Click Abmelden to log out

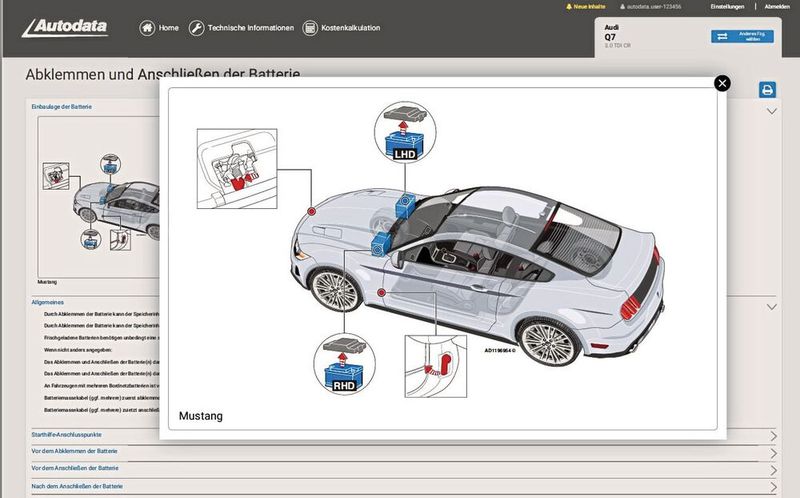(x=777, y=7)
